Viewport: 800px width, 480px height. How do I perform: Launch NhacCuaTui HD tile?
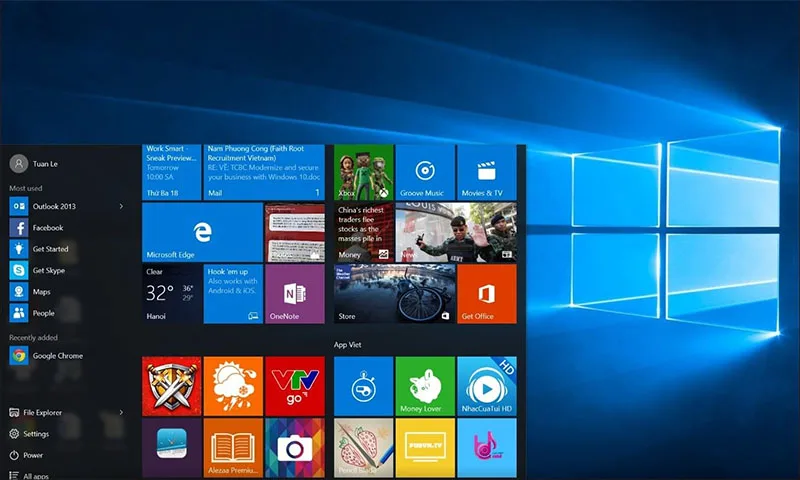pos(487,386)
